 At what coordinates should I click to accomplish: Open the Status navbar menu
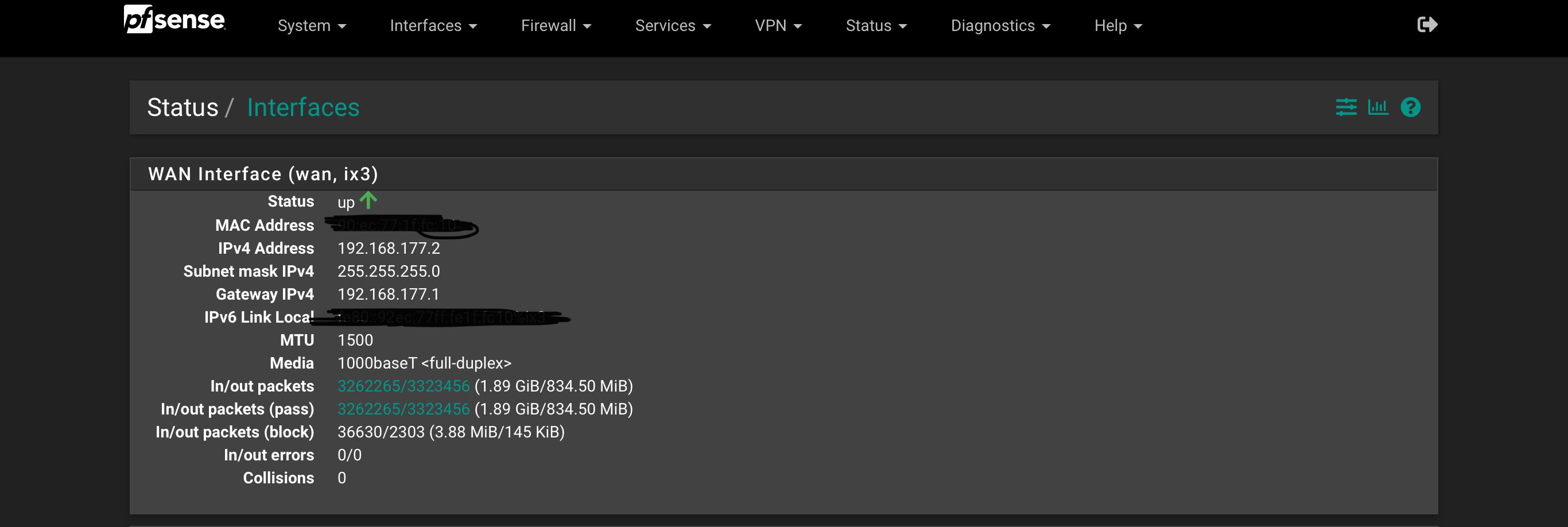point(876,26)
